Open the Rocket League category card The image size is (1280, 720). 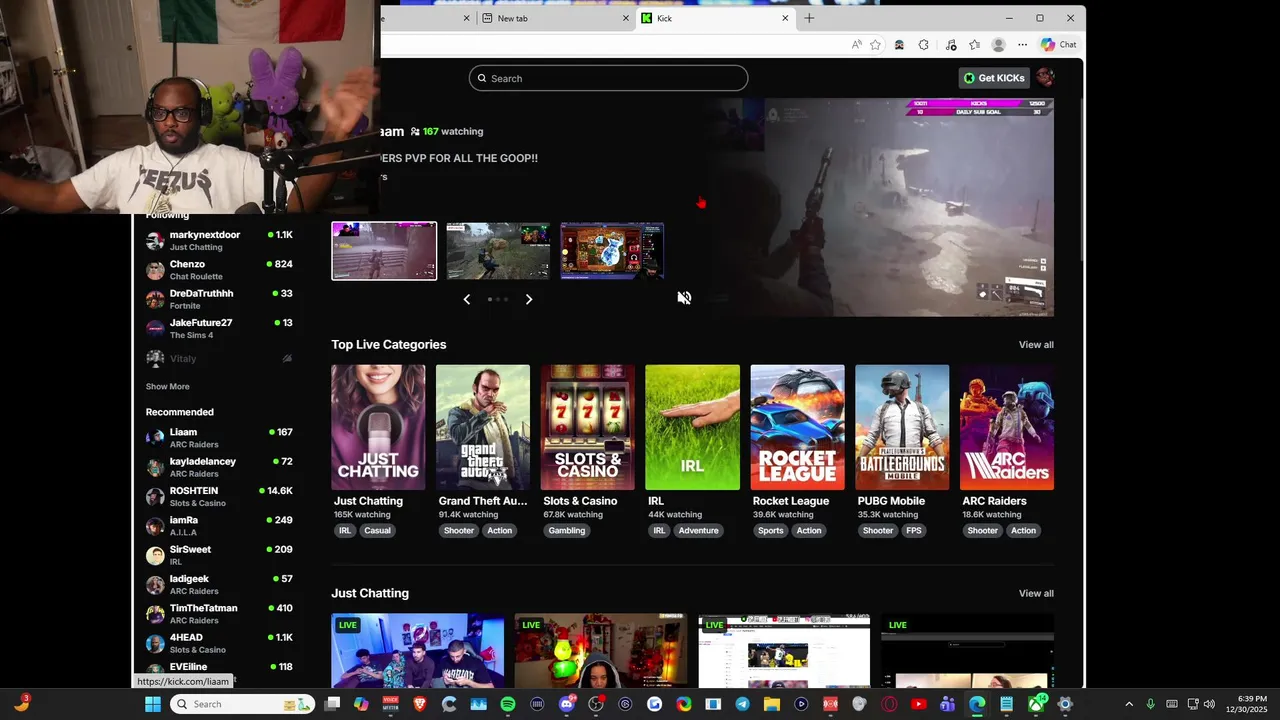(x=797, y=427)
